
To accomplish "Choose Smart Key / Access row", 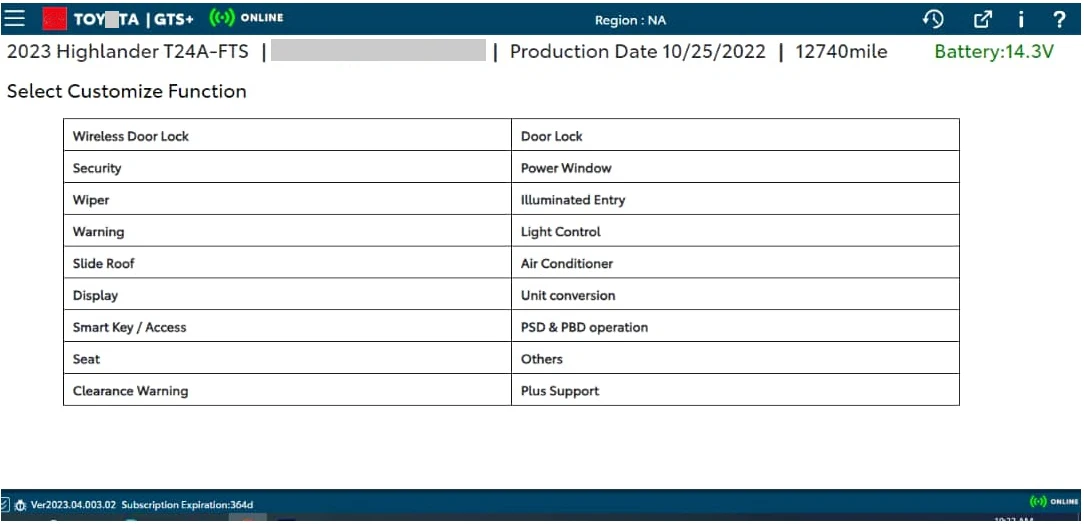I will click(287, 326).
